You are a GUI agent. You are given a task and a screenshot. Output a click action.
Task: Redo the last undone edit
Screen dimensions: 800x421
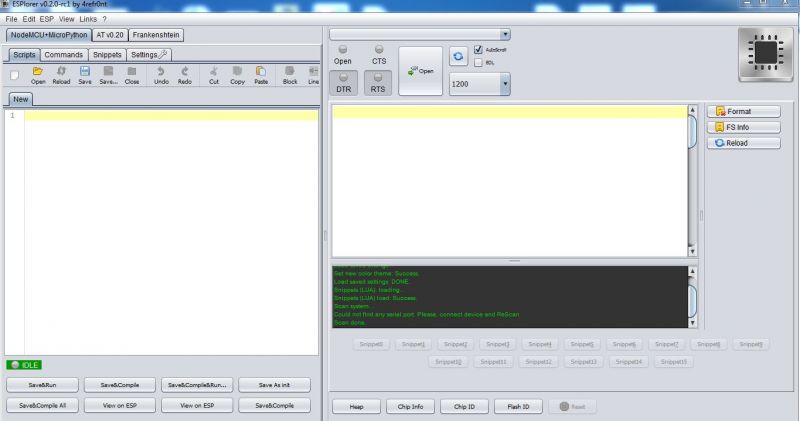pyautogui.click(x=185, y=75)
